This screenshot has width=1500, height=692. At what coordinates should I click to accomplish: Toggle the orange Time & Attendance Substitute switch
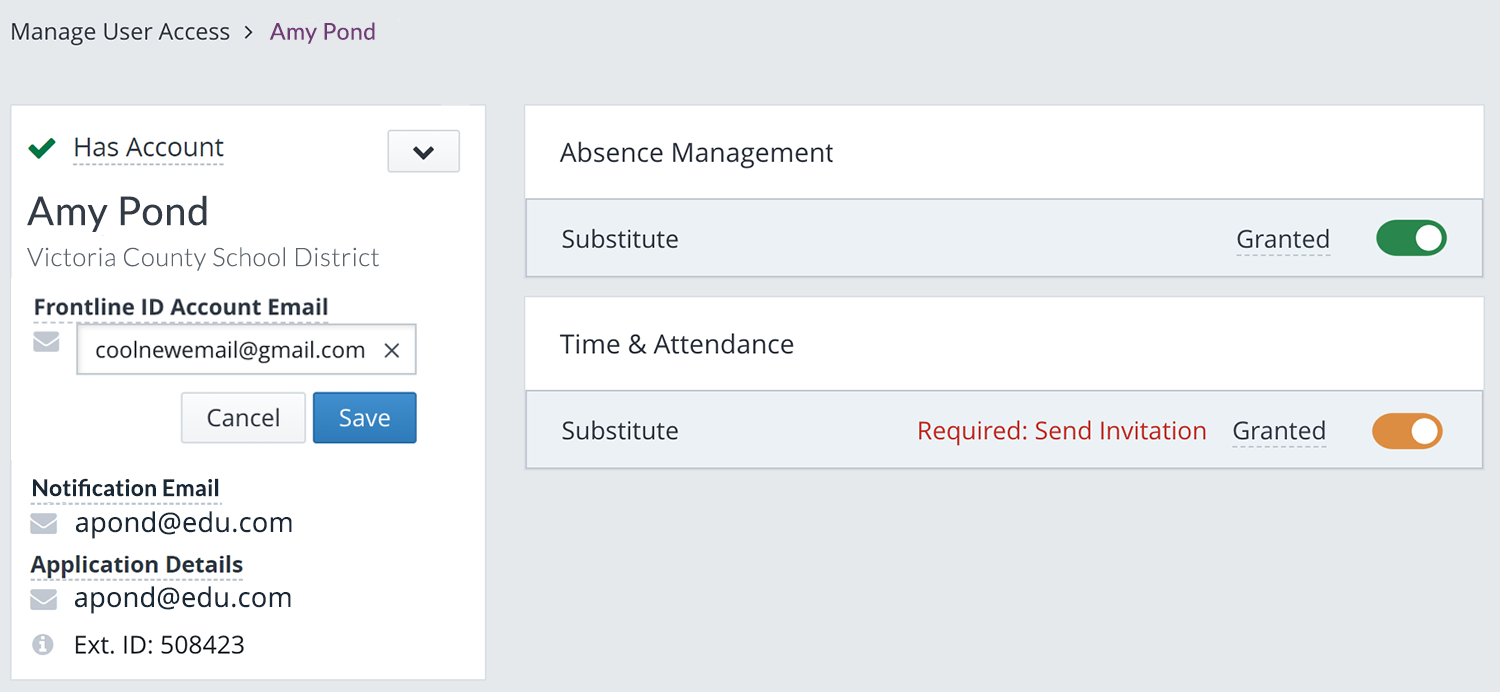pos(1407,431)
